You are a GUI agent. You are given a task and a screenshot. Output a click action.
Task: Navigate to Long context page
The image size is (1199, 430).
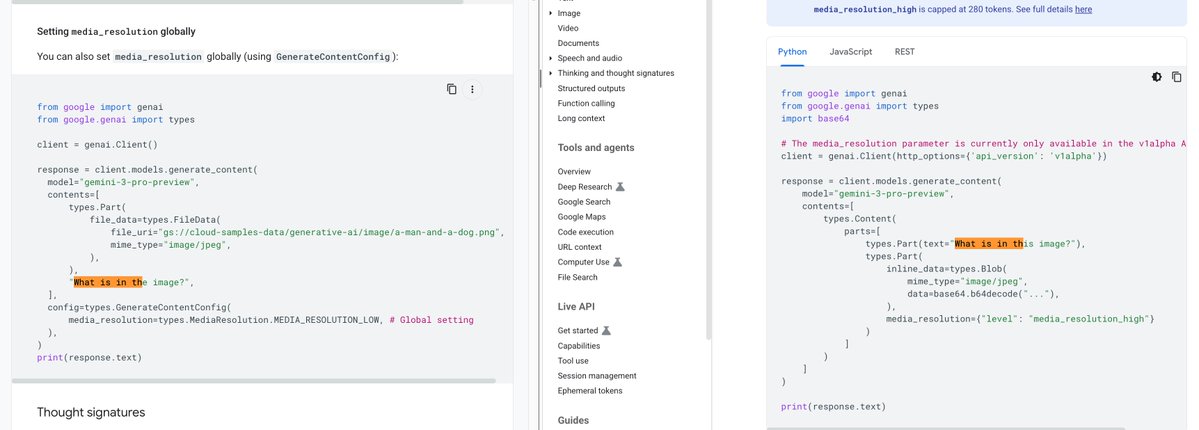pyautogui.click(x=581, y=119)
